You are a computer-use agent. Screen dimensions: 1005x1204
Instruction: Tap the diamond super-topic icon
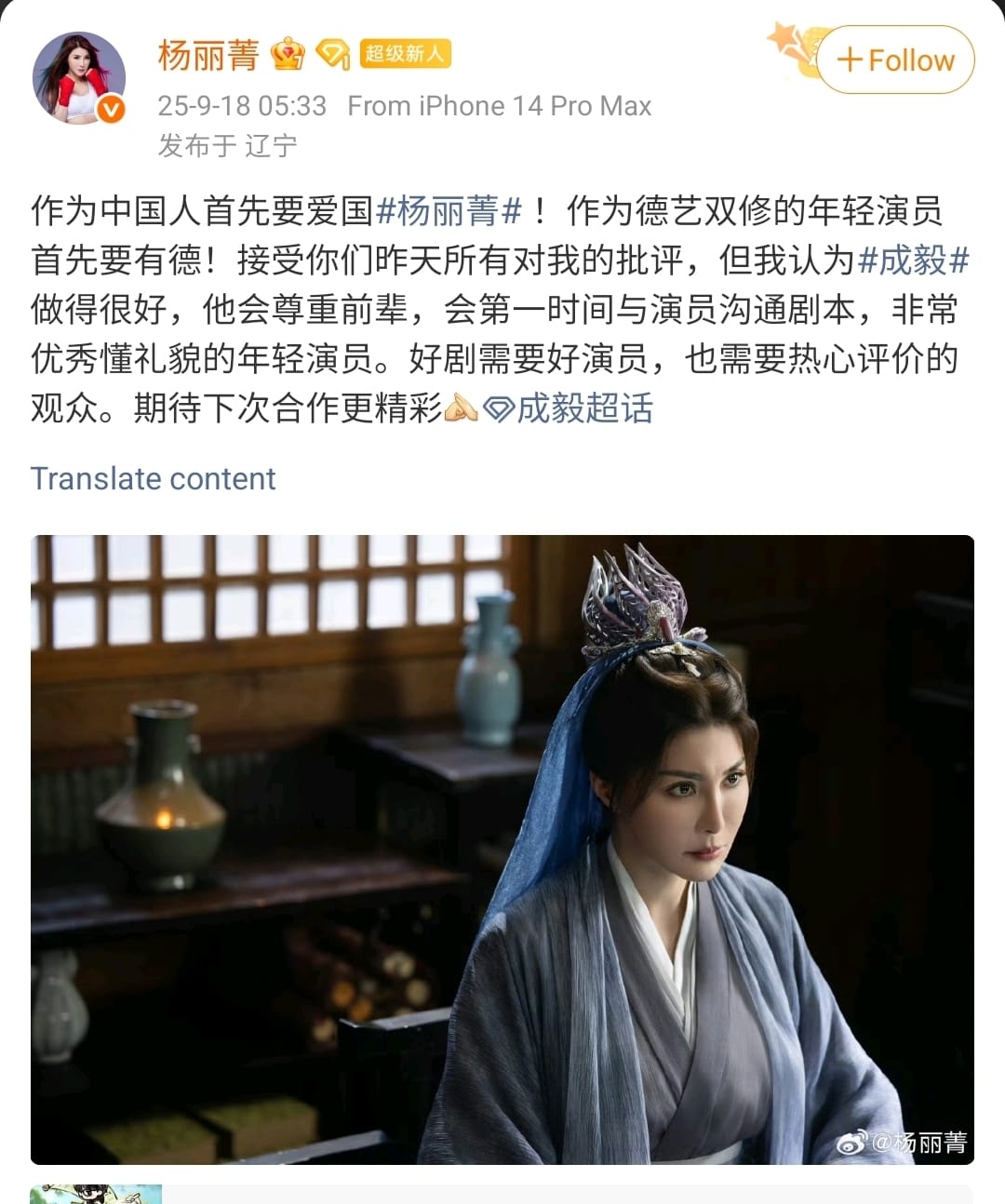(500, 408)
